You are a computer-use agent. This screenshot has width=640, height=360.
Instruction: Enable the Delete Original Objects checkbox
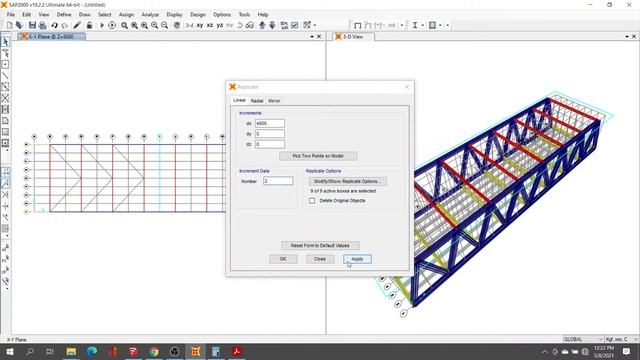click(312, 201)
